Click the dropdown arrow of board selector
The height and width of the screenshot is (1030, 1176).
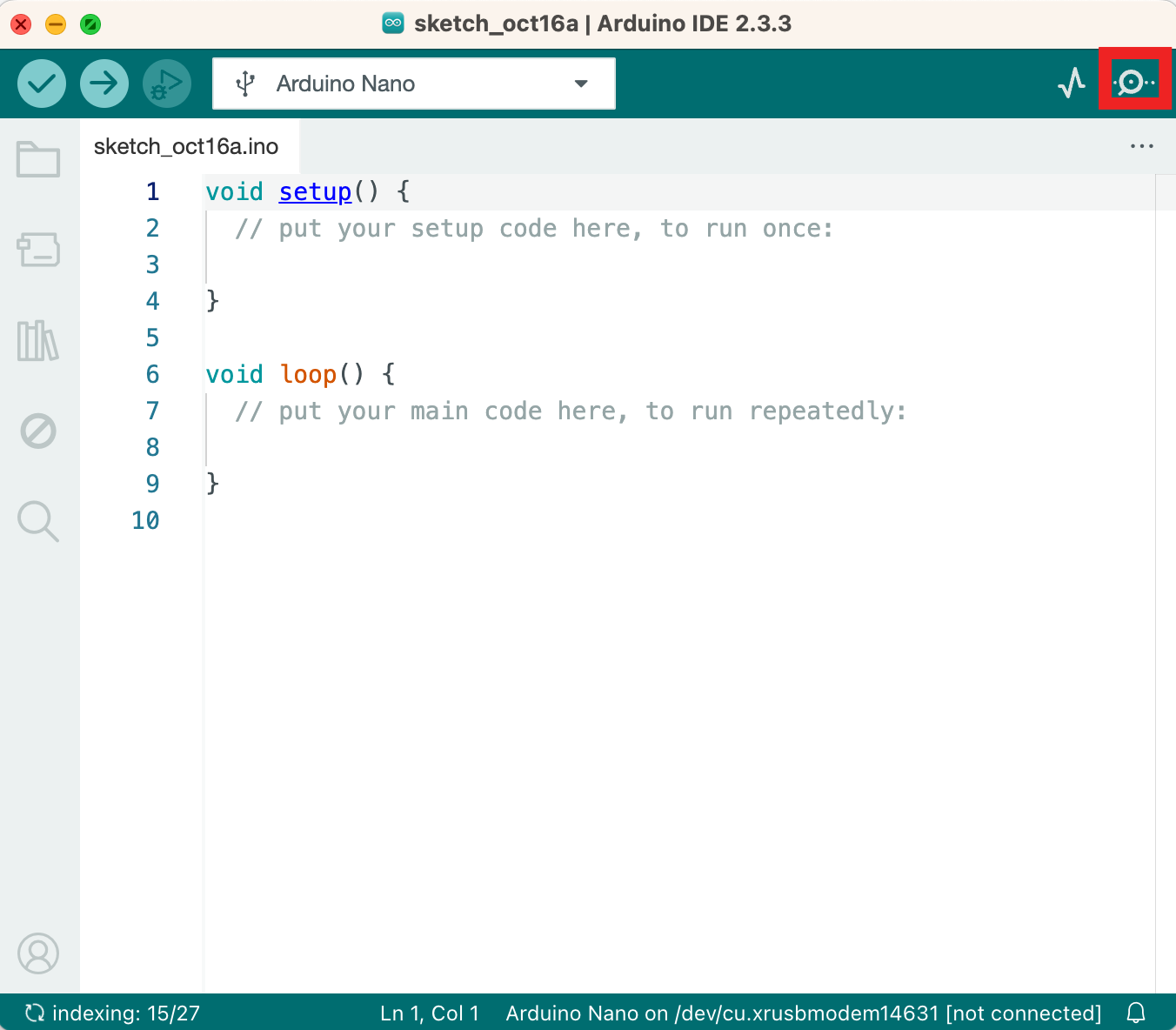click(x=581, y=84)
